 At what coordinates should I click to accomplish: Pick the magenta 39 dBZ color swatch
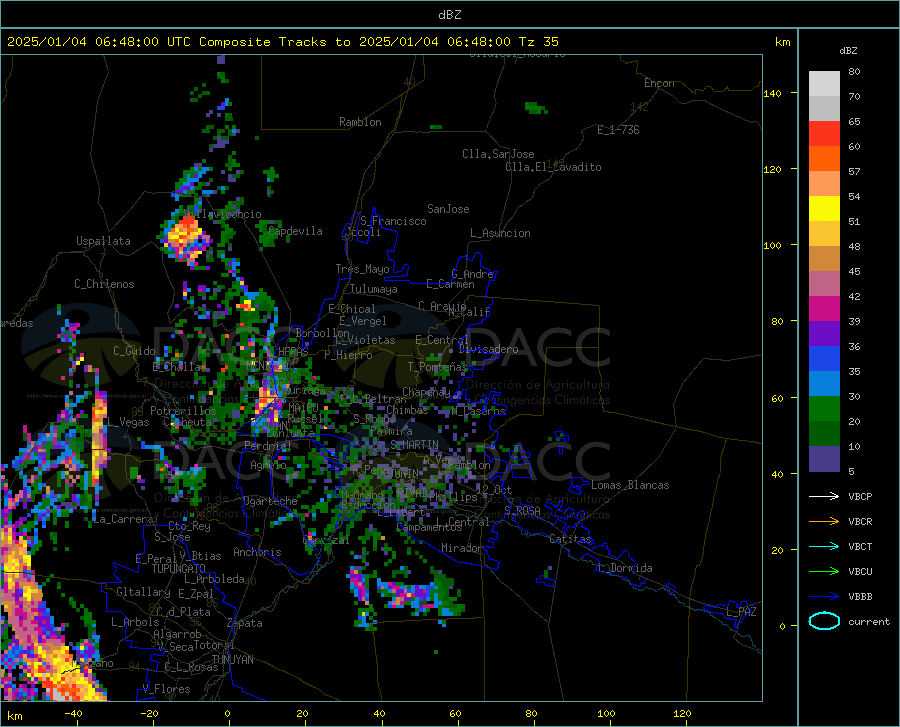tap(824, 309)
